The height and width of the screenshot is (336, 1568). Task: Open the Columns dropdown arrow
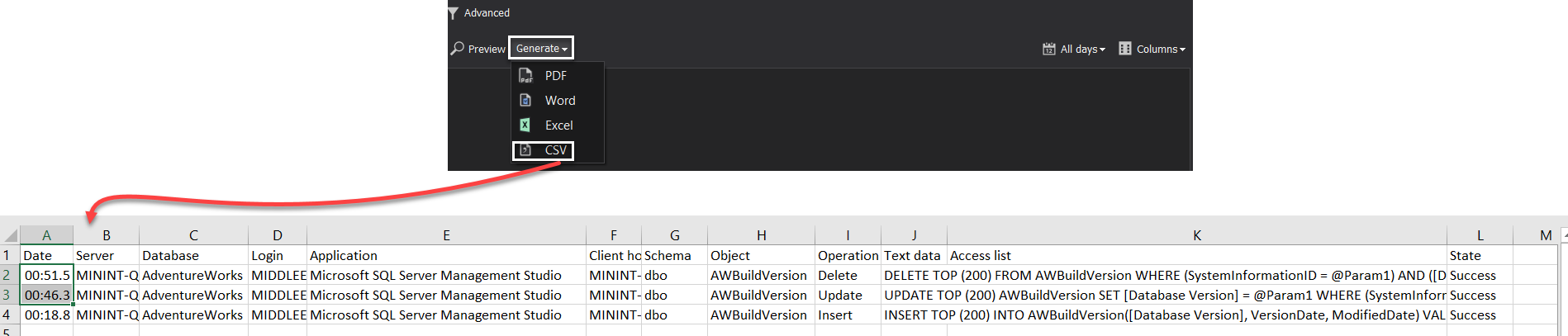tap(1182, 50)
